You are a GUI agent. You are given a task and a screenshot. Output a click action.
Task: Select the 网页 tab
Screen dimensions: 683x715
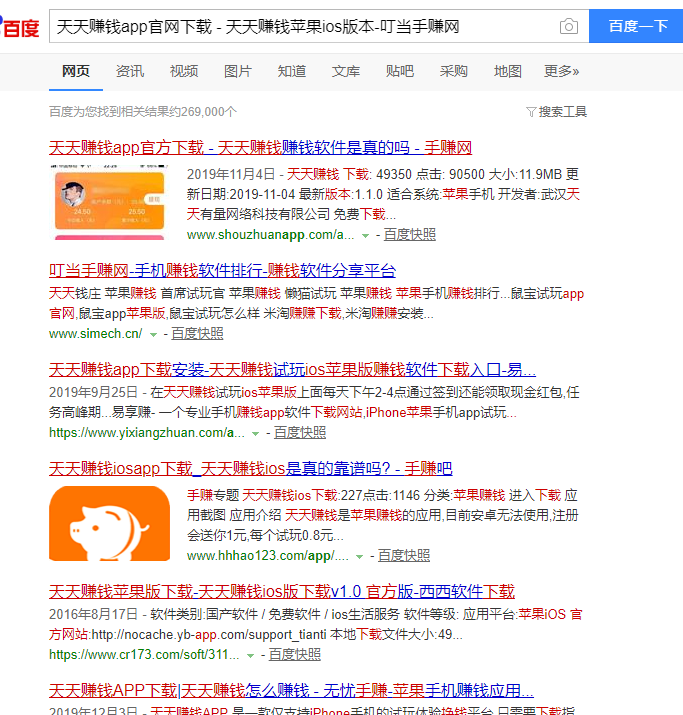point(76,71)
